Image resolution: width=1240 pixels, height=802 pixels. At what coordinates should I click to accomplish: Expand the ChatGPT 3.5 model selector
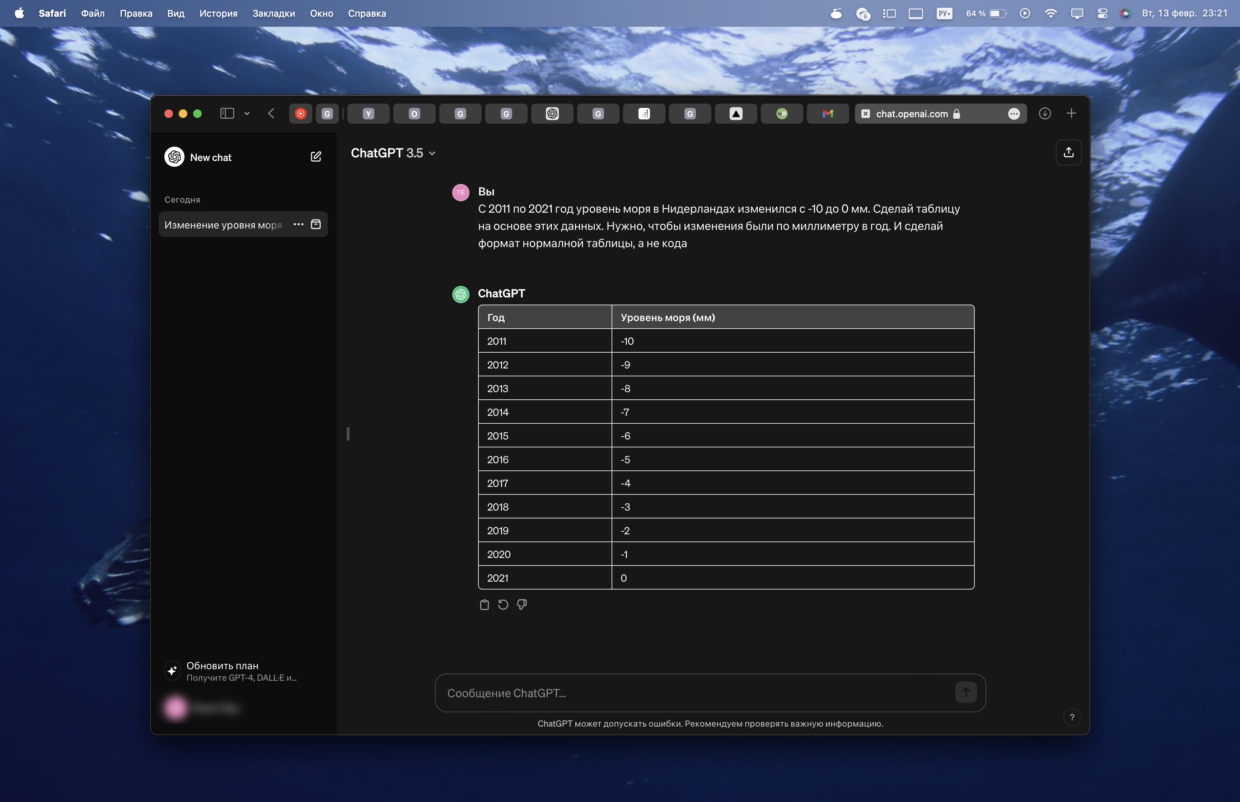point(393,153)
